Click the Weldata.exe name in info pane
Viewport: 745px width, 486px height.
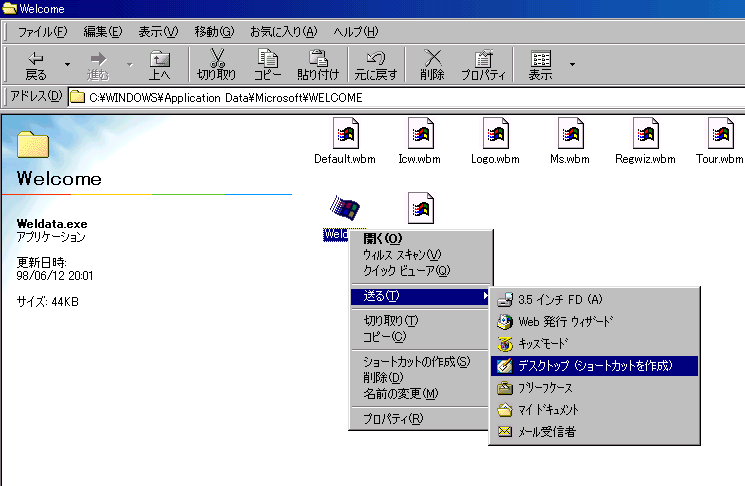point(52,224)
